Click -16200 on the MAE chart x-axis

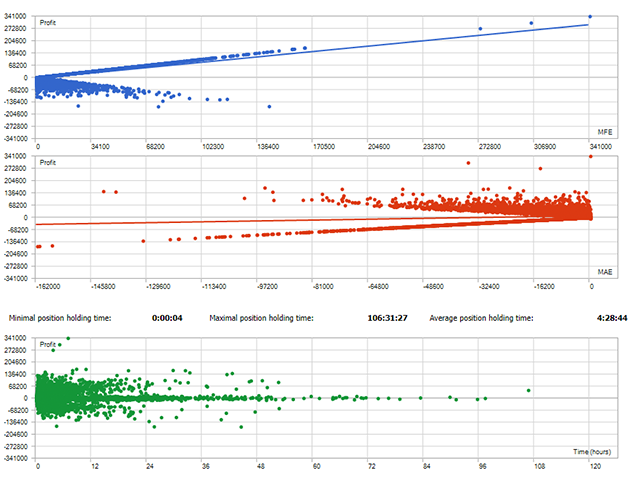click(544, 287)
